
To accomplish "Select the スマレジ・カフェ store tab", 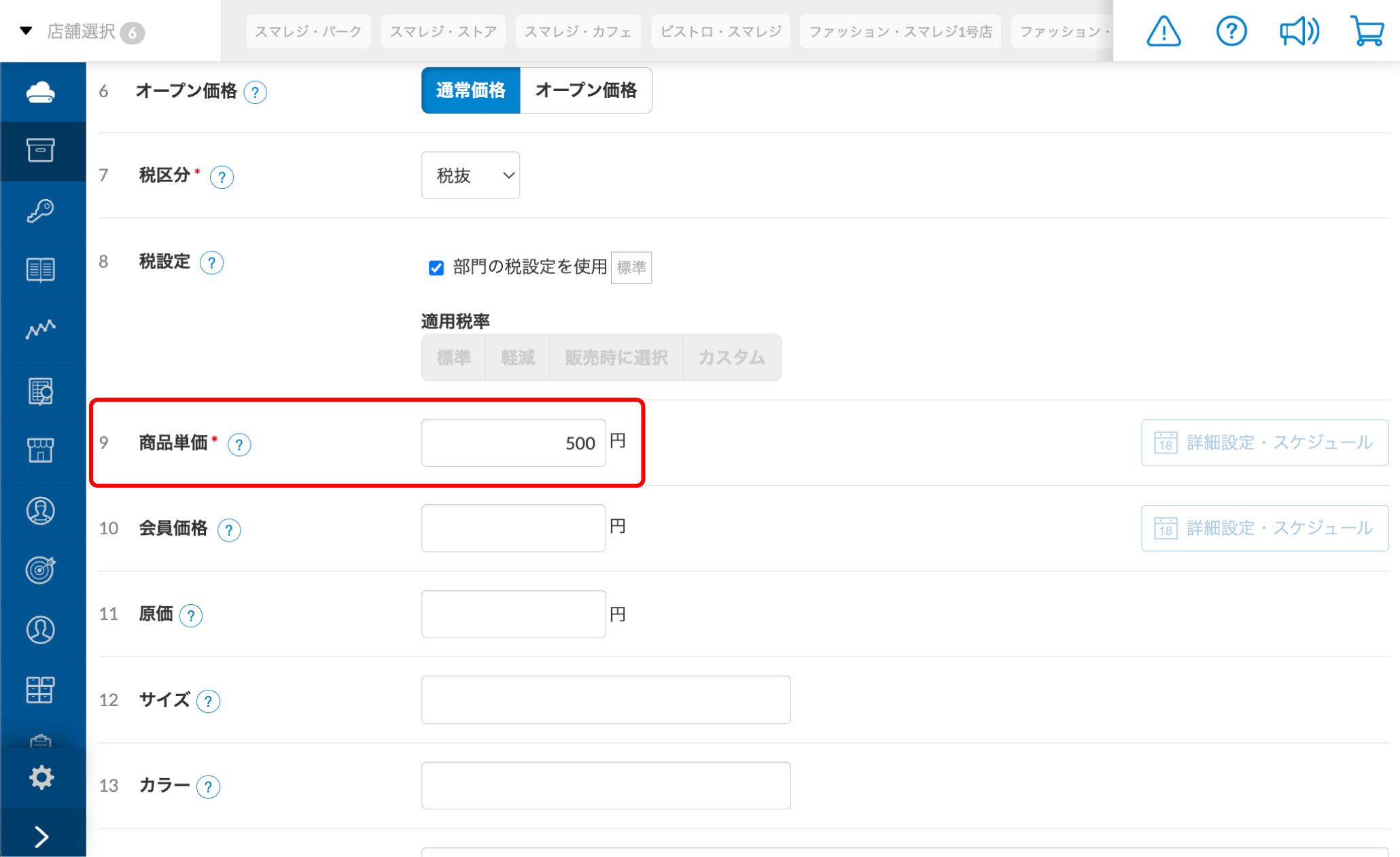I will (x=578, y=31).
